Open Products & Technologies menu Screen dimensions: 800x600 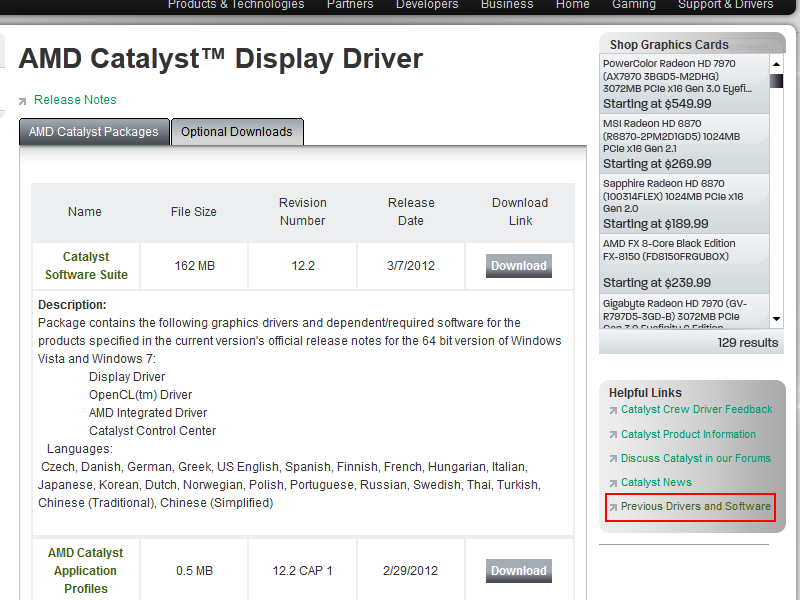236,5
